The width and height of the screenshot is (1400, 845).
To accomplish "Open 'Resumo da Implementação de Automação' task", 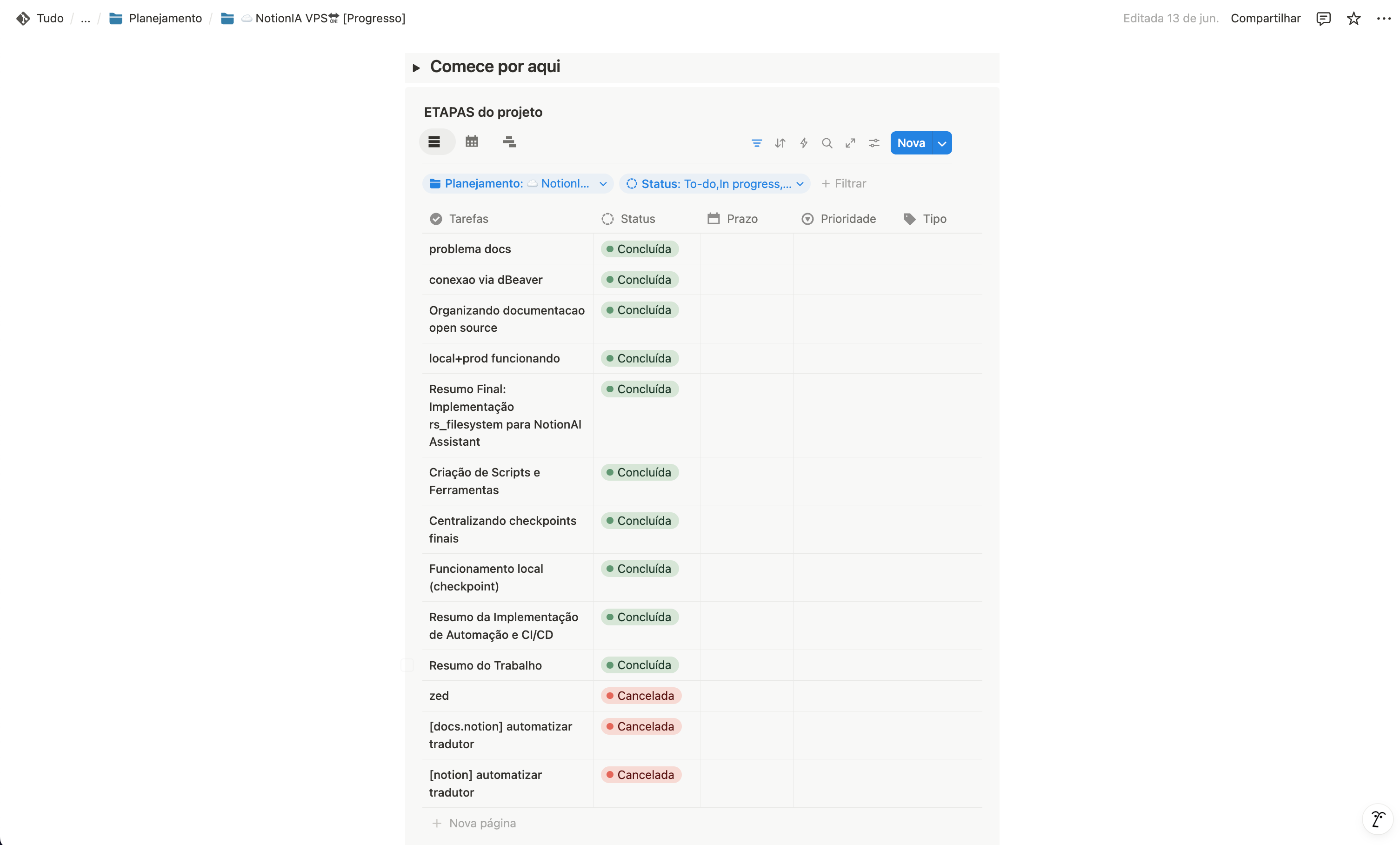I will (x=503, y=626).
